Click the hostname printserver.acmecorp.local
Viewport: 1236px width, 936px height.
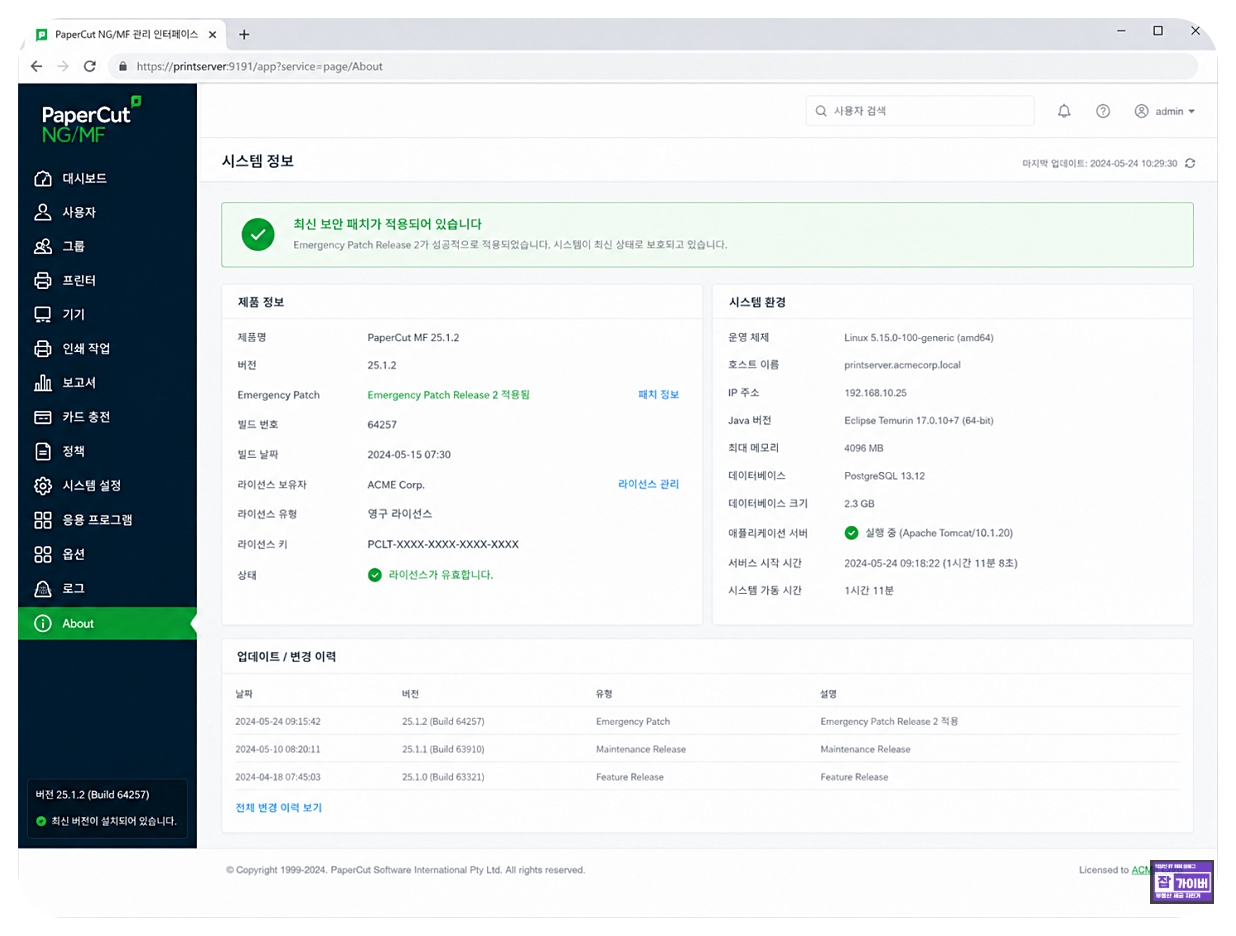[x=902, y=365]
